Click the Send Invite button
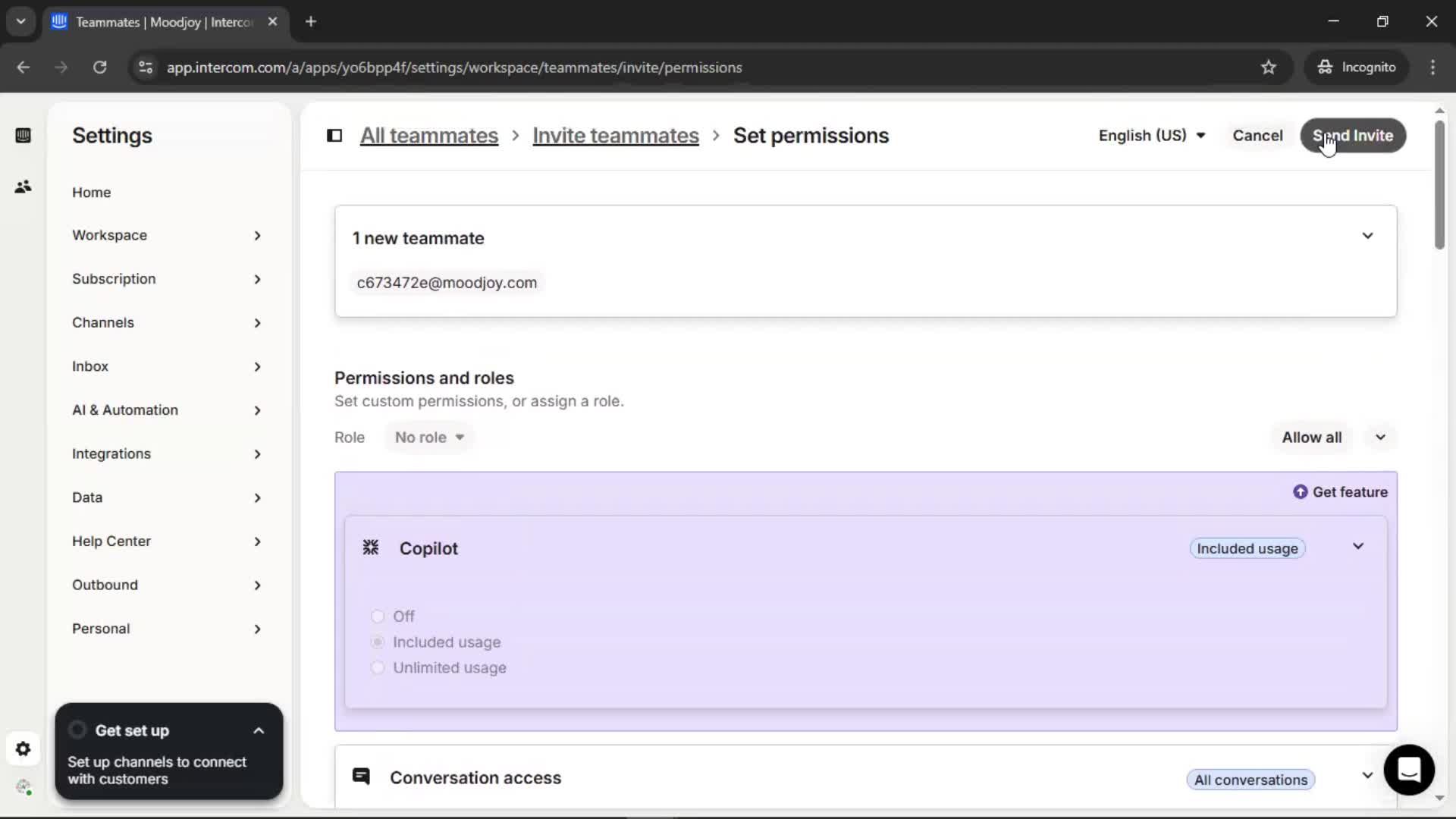This screenshot has height=819, width=1456. [1353, 136]
